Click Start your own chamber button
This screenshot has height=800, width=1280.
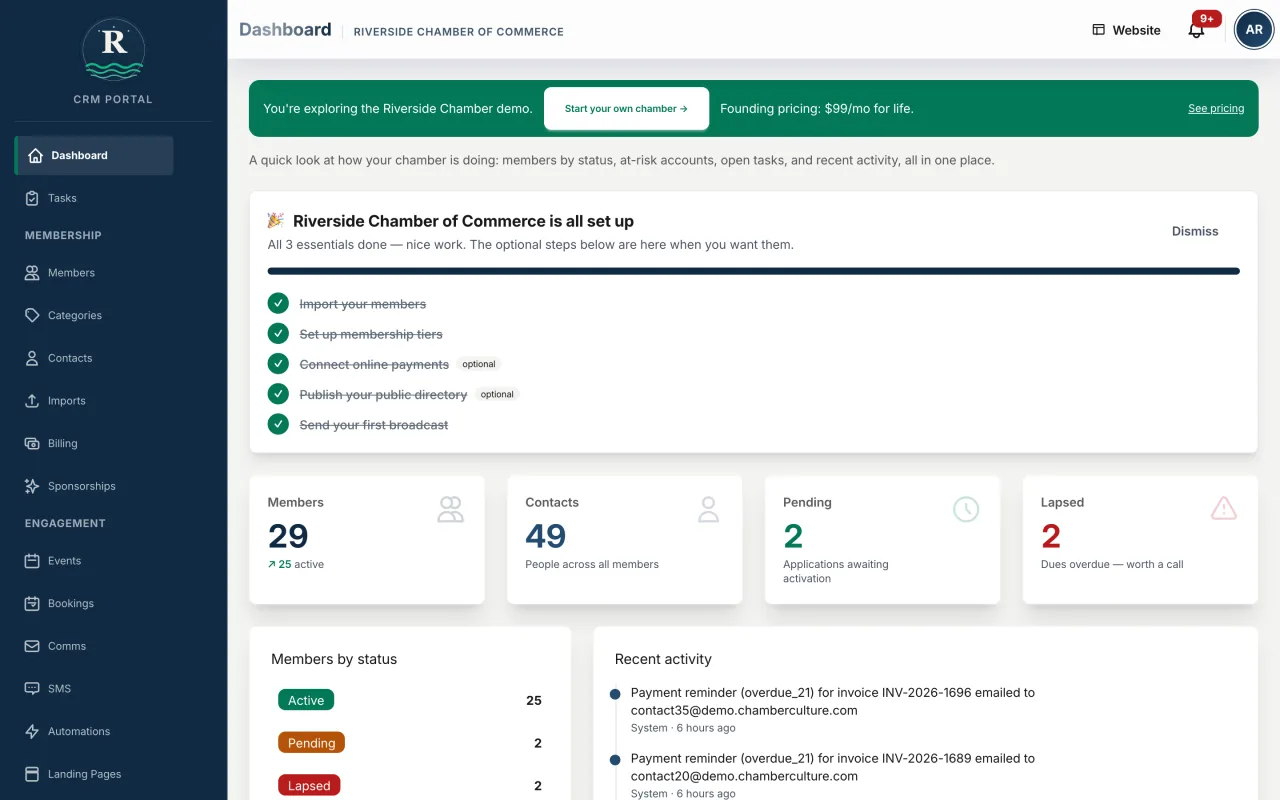(x=626, y=108)
